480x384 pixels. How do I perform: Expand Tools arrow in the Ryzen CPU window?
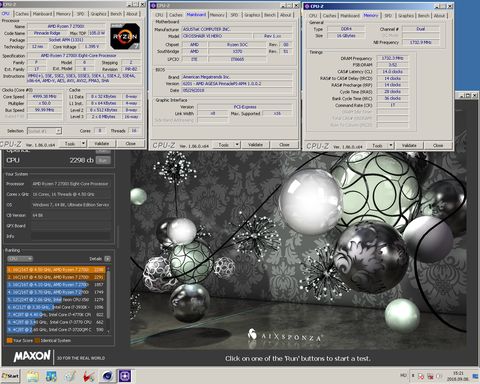83,144
